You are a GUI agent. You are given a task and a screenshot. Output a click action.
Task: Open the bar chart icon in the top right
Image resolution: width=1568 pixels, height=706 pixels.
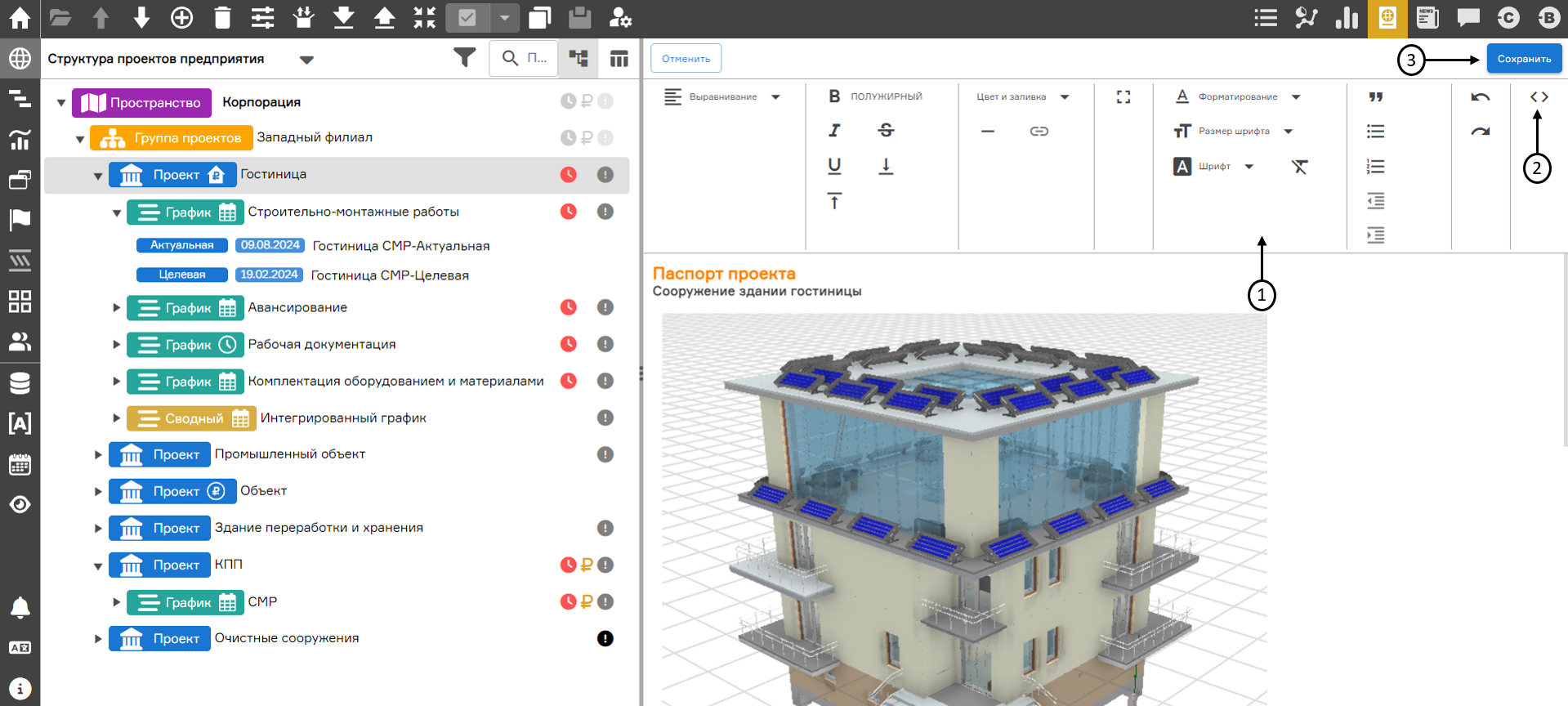(x=1347, y=17)
